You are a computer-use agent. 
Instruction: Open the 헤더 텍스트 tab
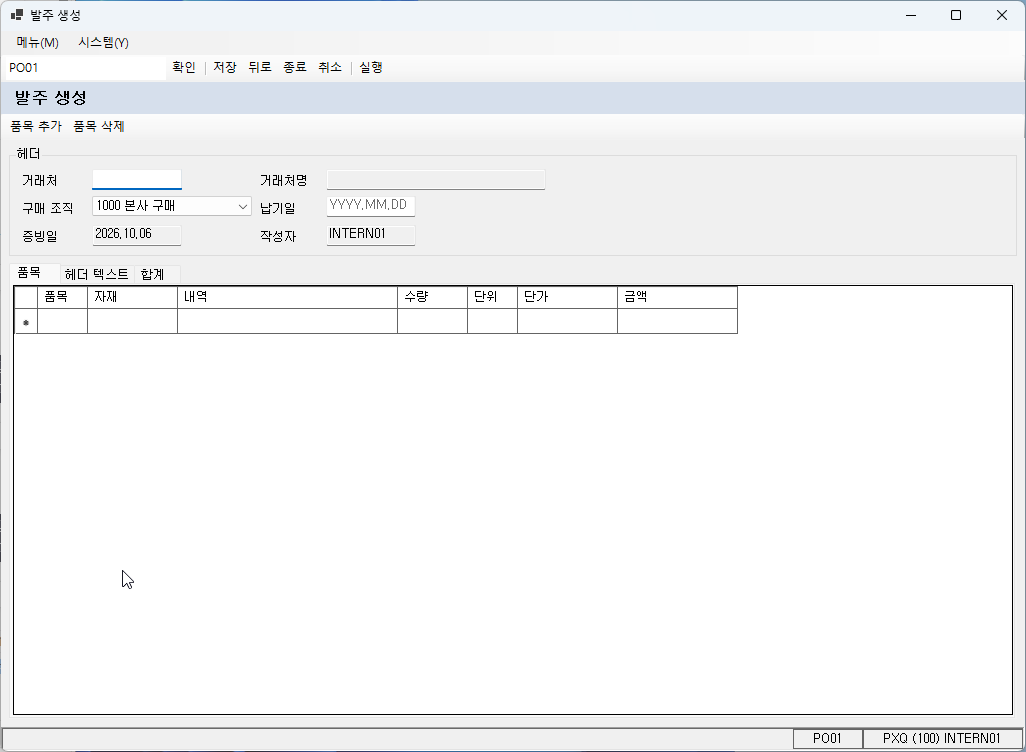pos(97,274)
